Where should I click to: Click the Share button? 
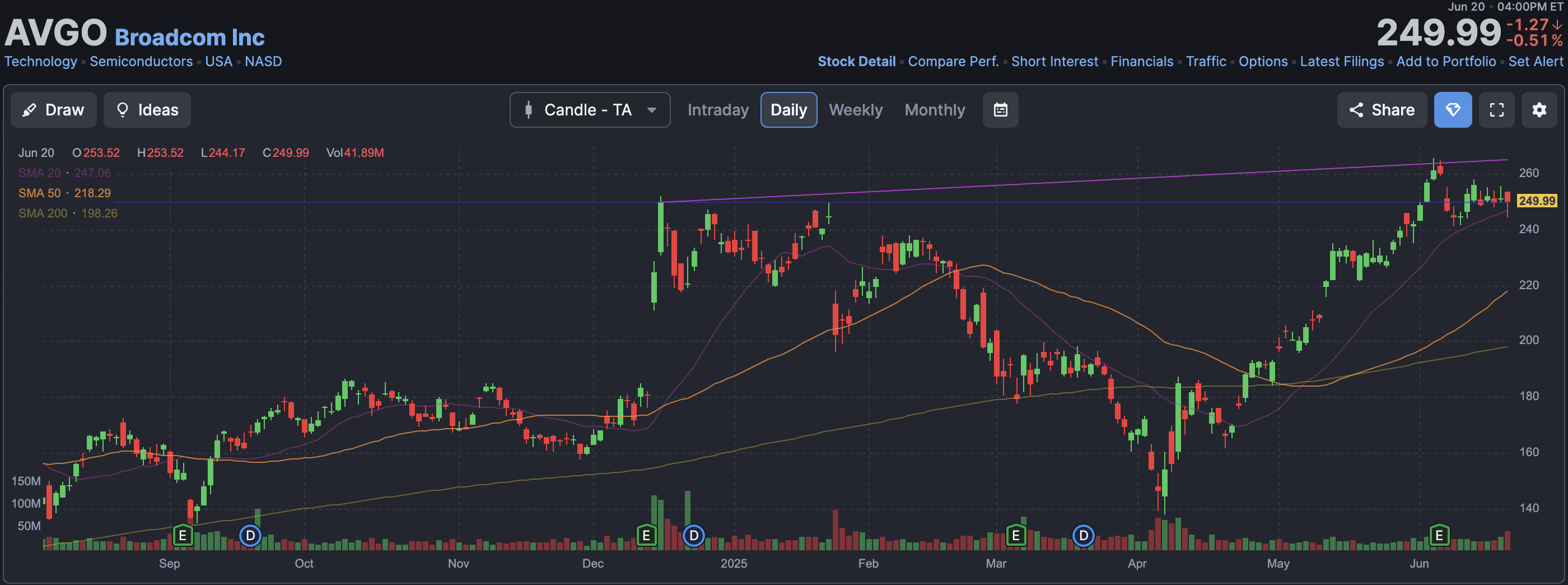1381,110
